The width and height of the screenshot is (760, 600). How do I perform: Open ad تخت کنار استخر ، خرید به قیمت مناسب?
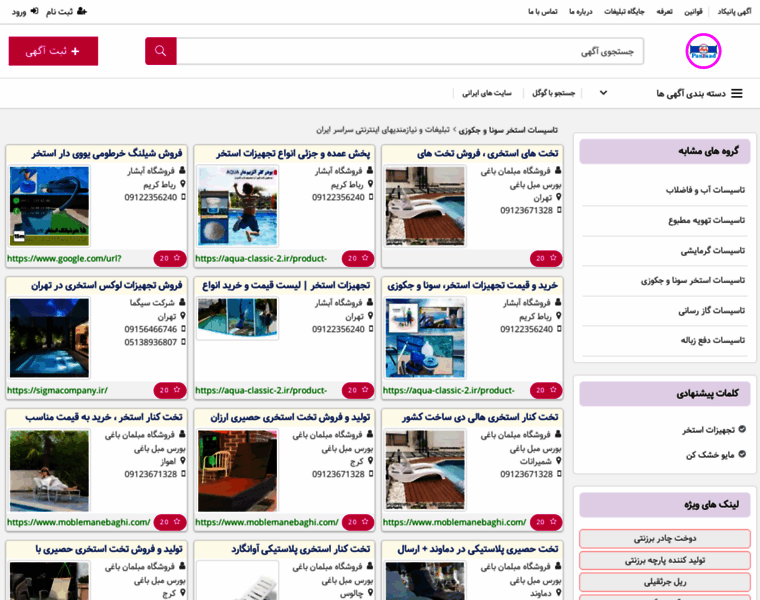(104, 417)
